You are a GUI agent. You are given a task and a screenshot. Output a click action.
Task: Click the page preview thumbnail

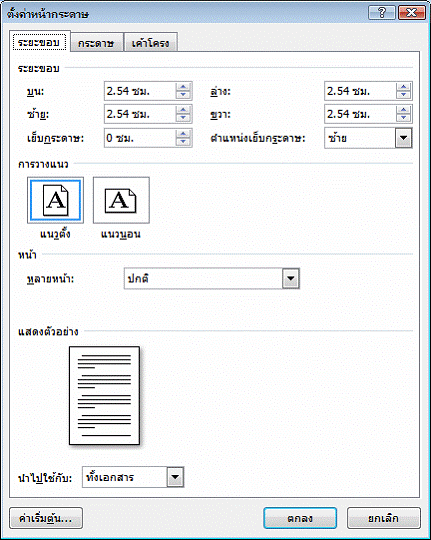pyautogui.click(x=104, y=395)
